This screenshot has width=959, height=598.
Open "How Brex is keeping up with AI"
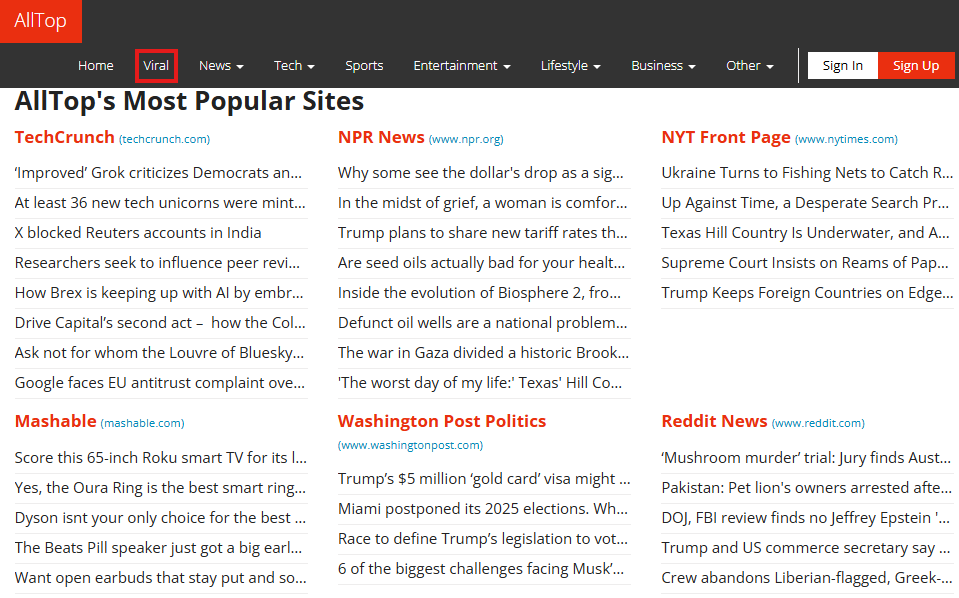159,293
